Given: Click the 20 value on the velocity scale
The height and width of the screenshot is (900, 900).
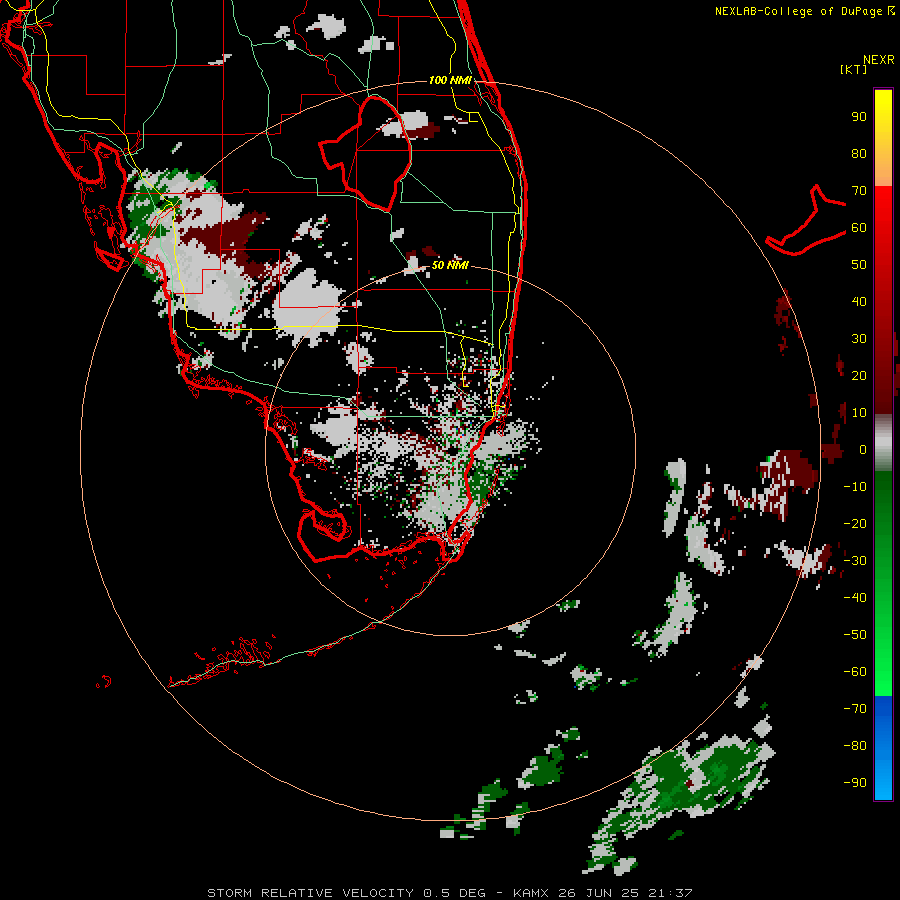Looking at the screenshot, I should click(x=859, y=376).
